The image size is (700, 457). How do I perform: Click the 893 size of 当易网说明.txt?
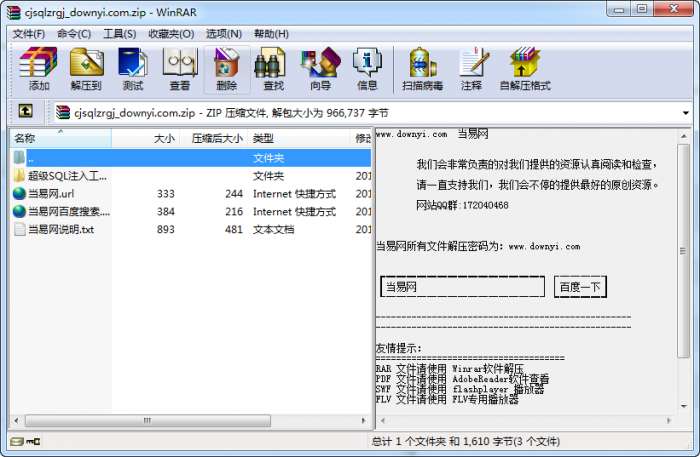(166, 229)
